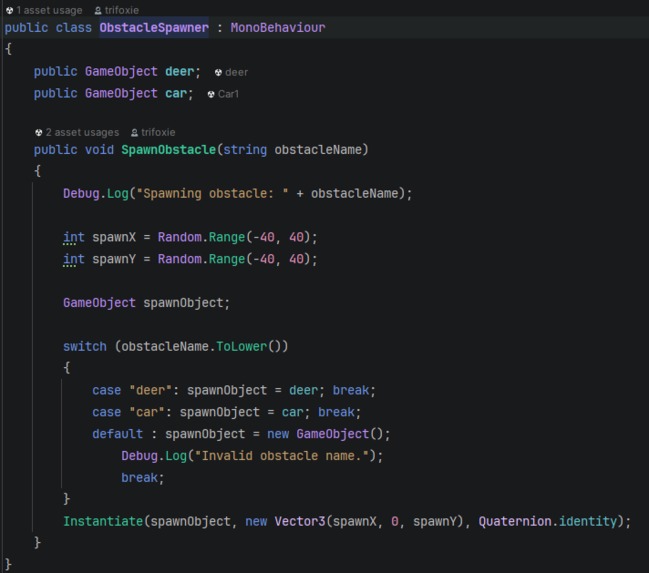Click Quaternion.identity in Instantiate call
Screen dimensions: 649x573
tap(548, 521)
